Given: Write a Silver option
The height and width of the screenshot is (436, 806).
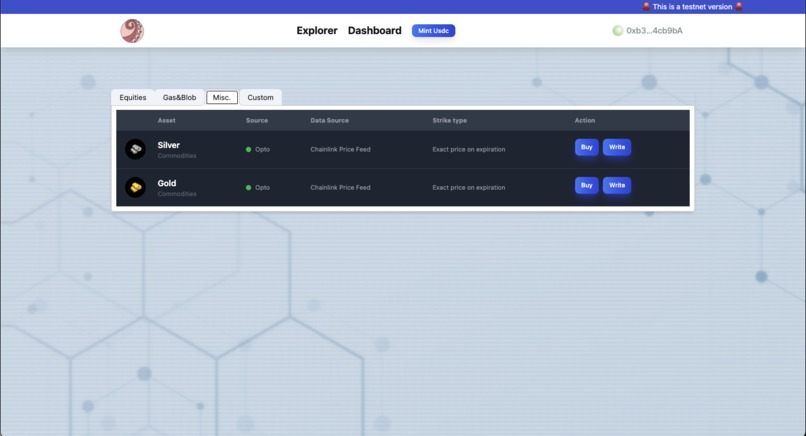Looking at the screenshot, I should click(x=617, y=147).
